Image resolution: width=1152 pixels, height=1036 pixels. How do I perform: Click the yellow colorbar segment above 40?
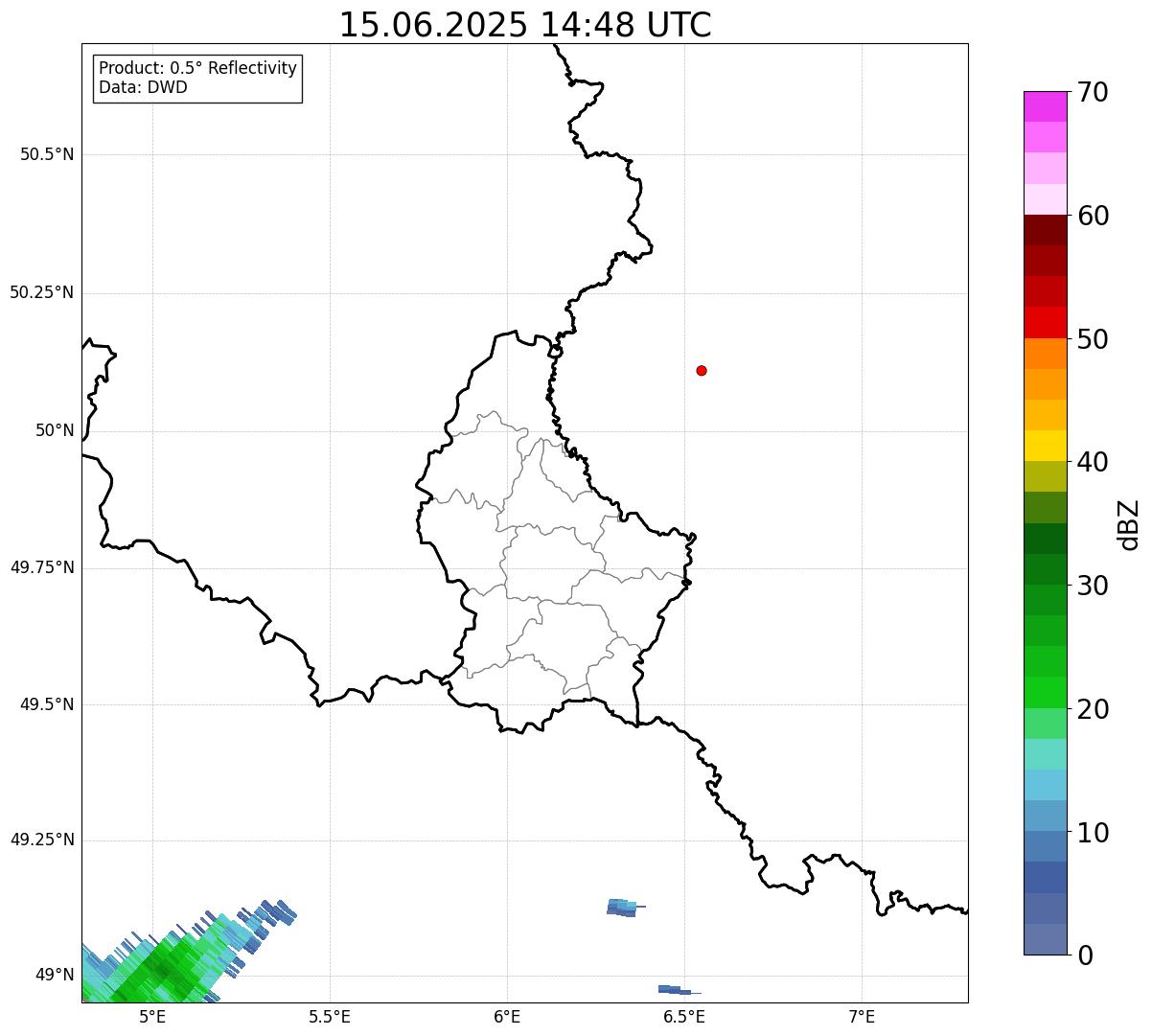pyautogui.click(x=1045, y=446)
